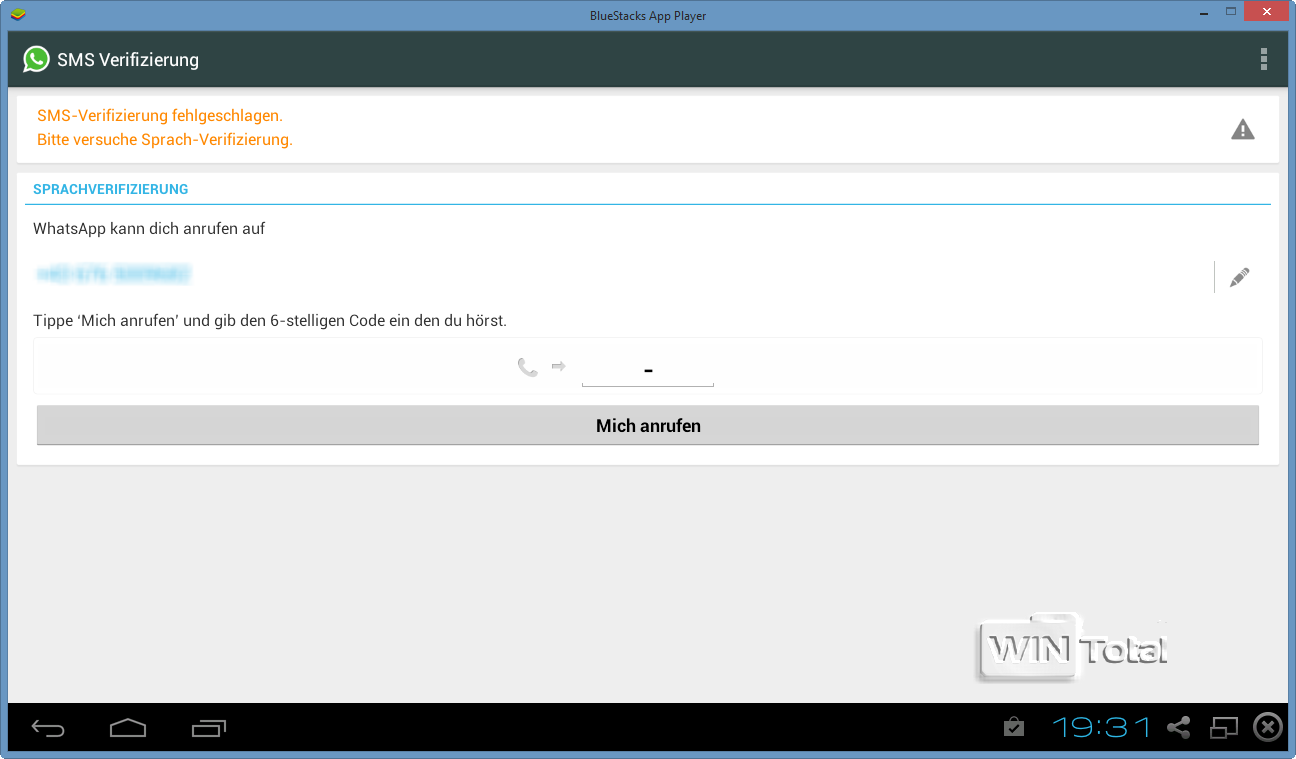Tap the Android home button
Viewport: 1296px width, 759px height.
[x=128, y=728]
